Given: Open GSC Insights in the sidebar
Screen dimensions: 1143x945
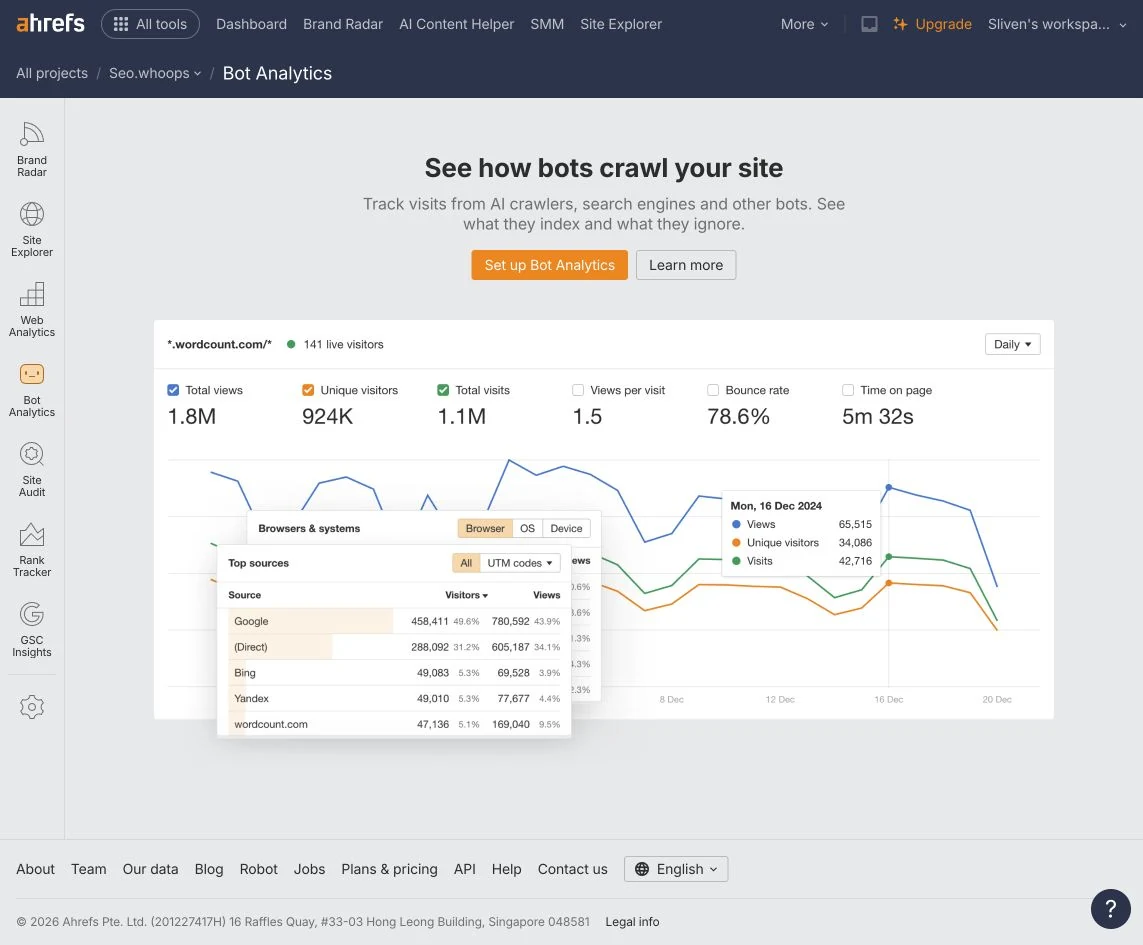Looking at the screenshot, I should (32, 631).
